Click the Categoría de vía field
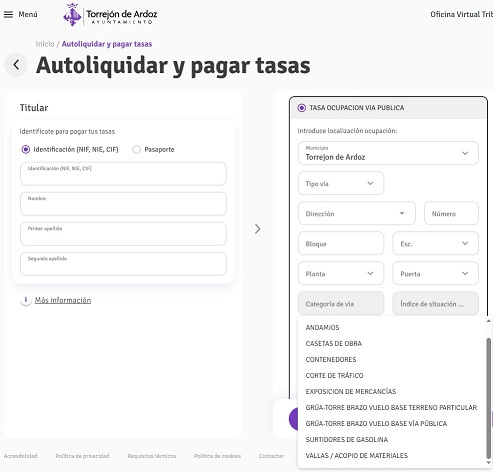Screen dimensions: 493x472 (341, 303)
